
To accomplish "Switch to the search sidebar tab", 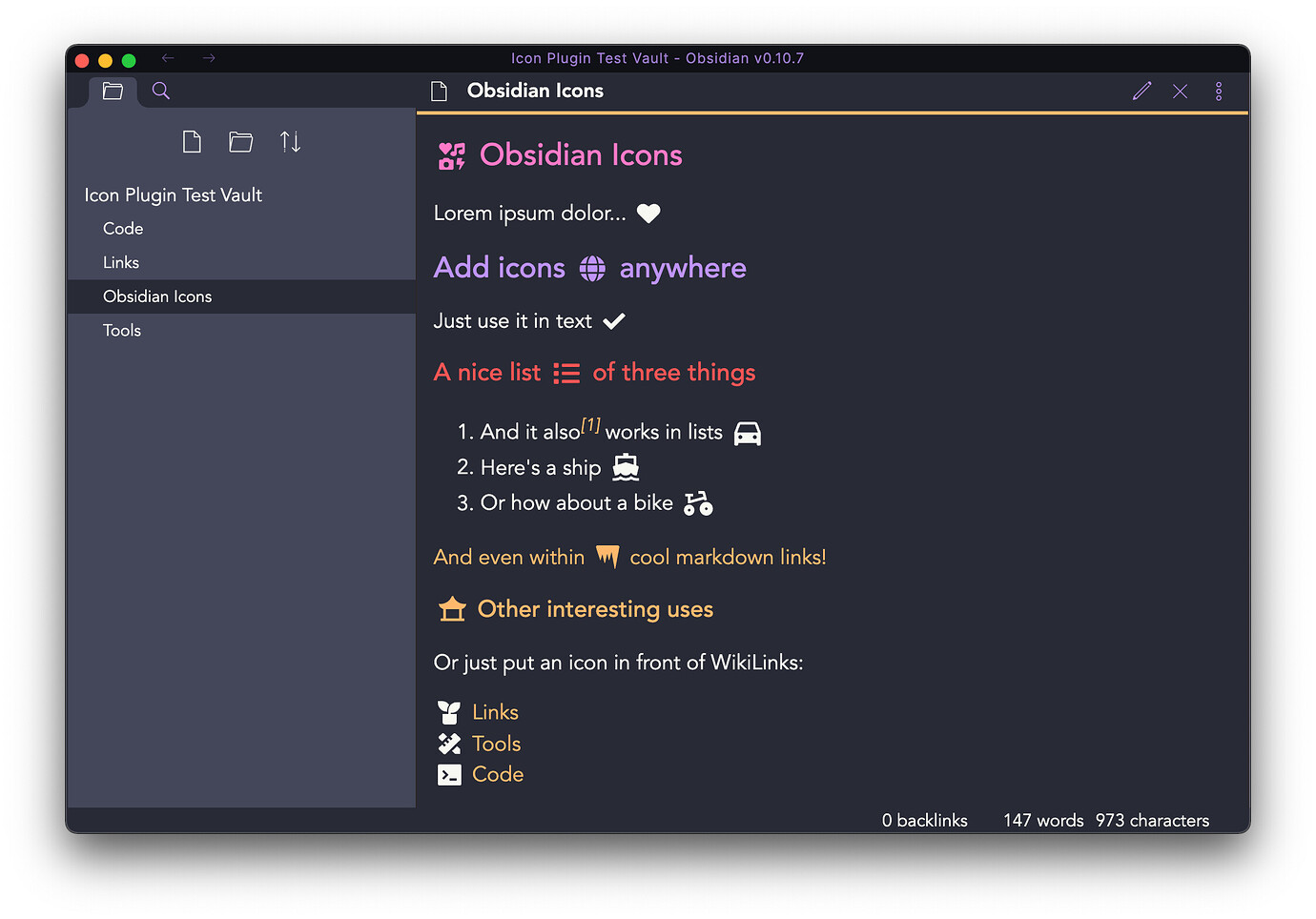I will (x=159, y=91).
